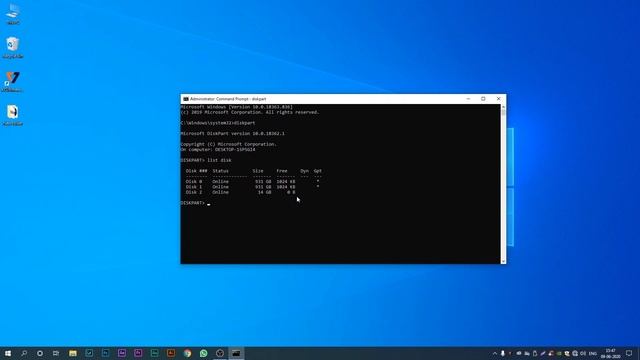Open the fourth desktop icon below the shortcut

coord(13,115)
